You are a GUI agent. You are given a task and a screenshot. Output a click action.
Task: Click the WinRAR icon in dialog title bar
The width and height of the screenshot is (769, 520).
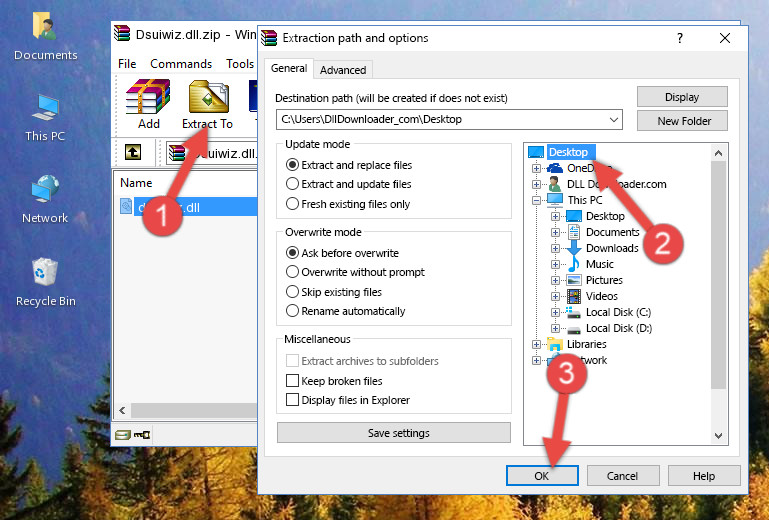pyautogui.click(x=269, y=38)
